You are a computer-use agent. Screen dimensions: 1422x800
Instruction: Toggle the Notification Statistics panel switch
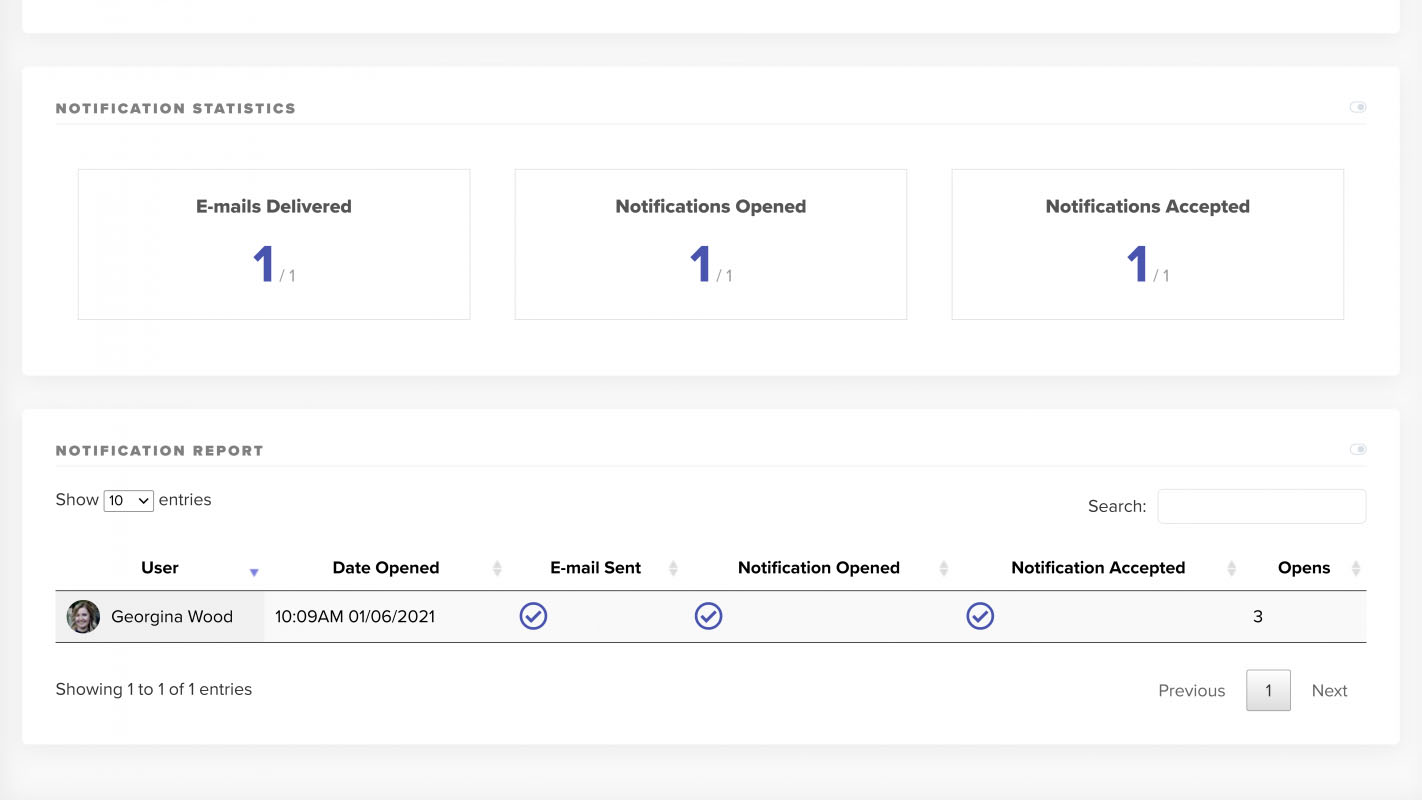1357,107
